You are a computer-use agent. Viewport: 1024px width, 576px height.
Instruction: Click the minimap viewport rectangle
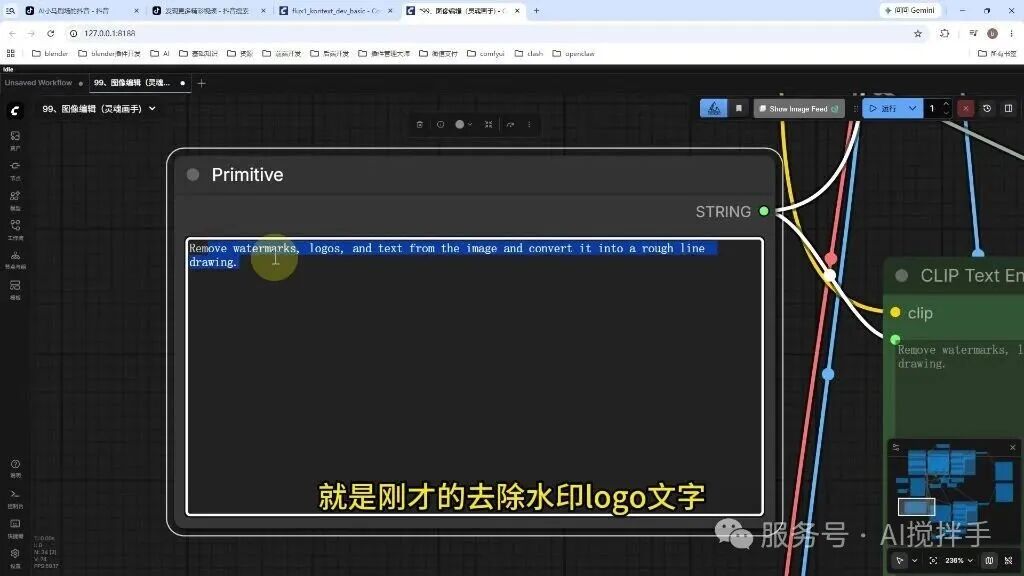point(916,507)
